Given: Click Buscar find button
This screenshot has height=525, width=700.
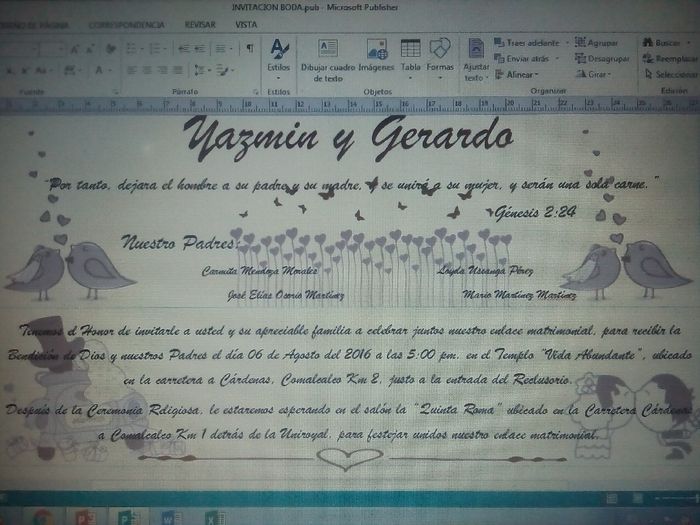Looking at the screenshot, I should [x=662, y=43].
